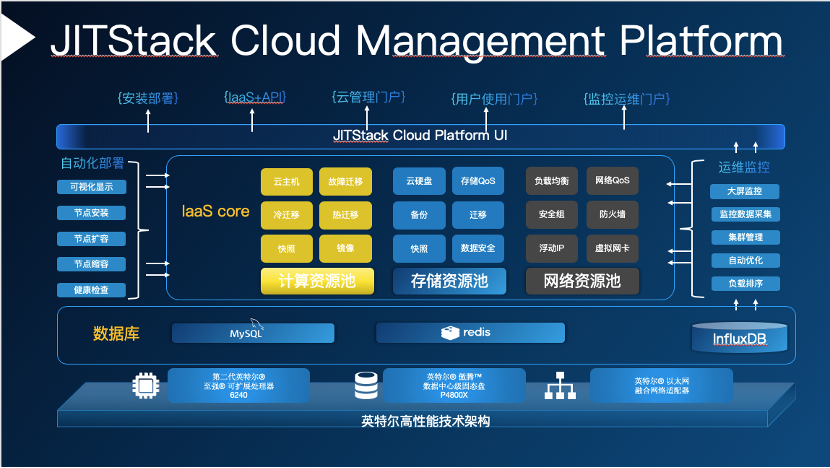Click the 冷迁移 block
The image size is (830, 468).
pos(286,215)
